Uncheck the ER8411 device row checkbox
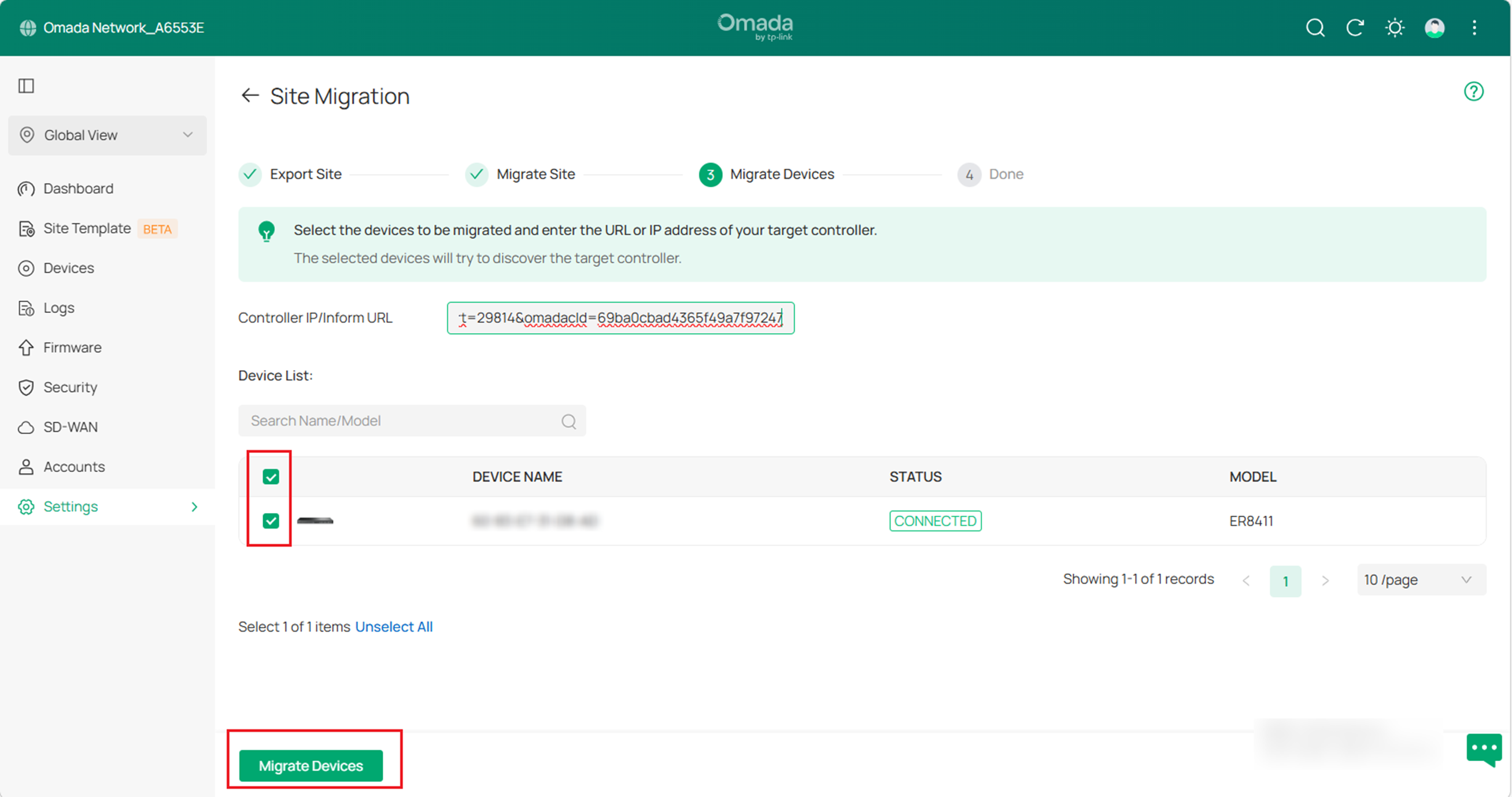This screenshot has width=1512, height=797. tap(271, 521)
